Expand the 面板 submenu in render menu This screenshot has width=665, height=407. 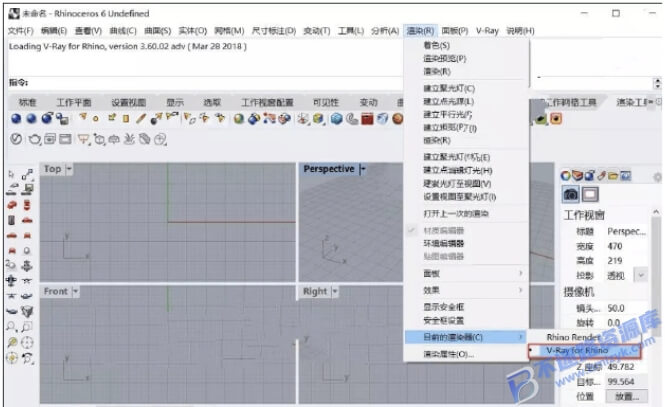[466, 274]
